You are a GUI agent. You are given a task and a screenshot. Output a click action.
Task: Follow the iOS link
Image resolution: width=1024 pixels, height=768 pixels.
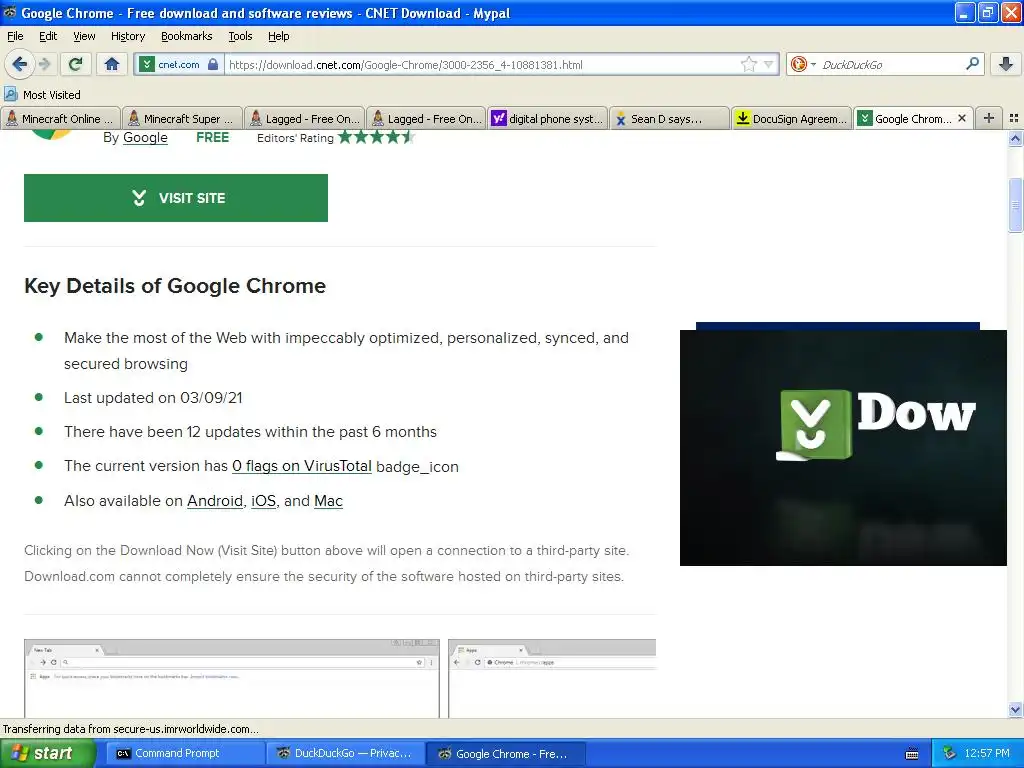[263, 501]
